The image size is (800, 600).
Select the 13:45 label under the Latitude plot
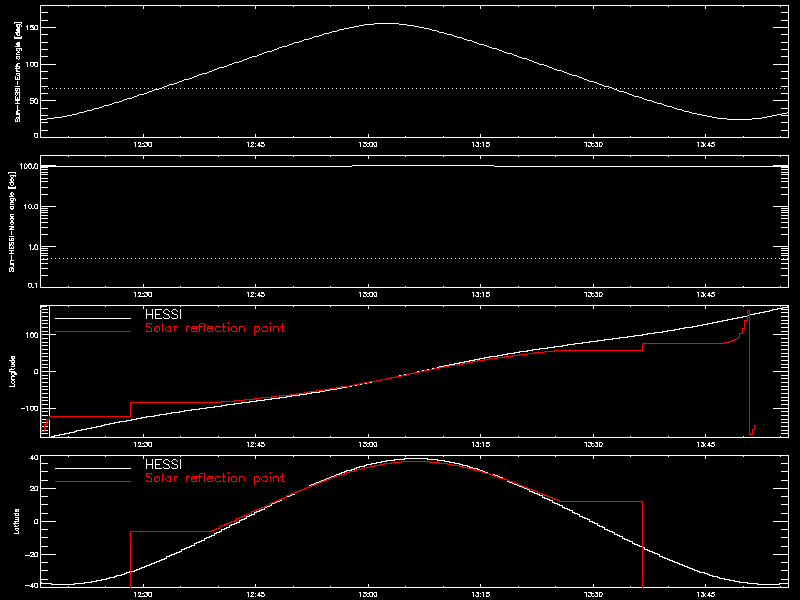(x=706, y=595)
